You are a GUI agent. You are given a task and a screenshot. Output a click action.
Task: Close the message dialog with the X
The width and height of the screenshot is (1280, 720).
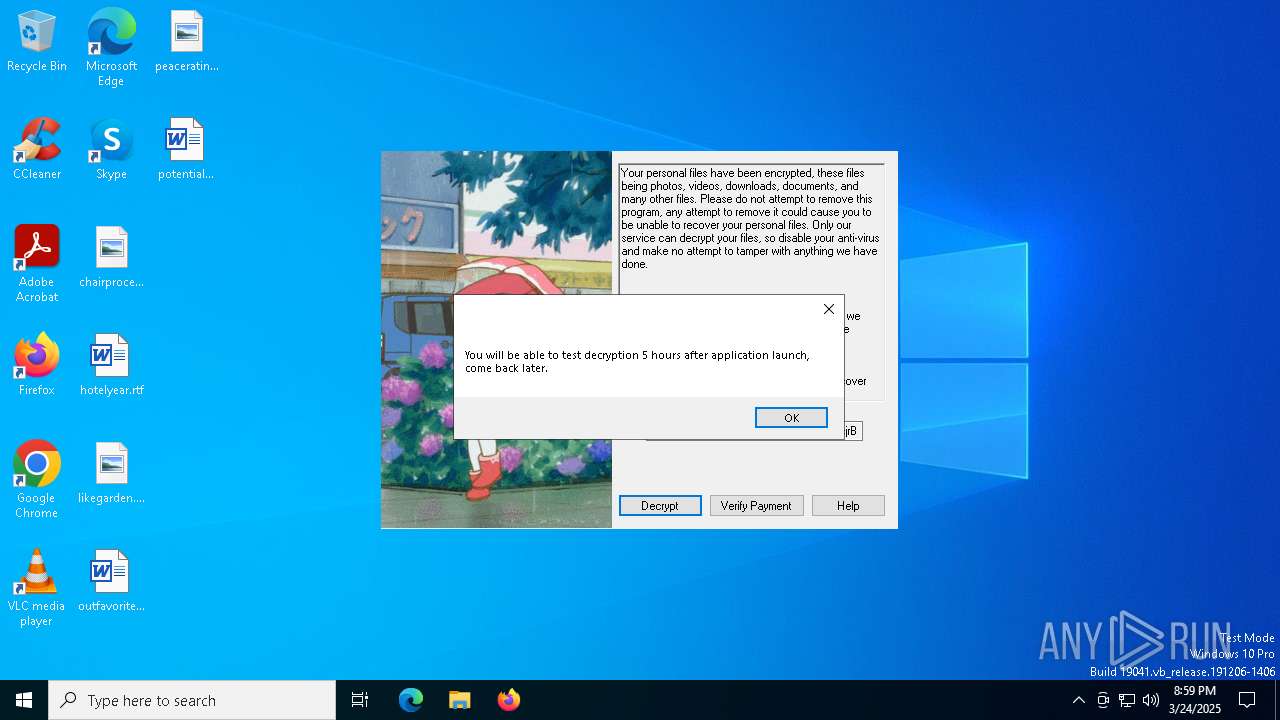coord(828,309)
